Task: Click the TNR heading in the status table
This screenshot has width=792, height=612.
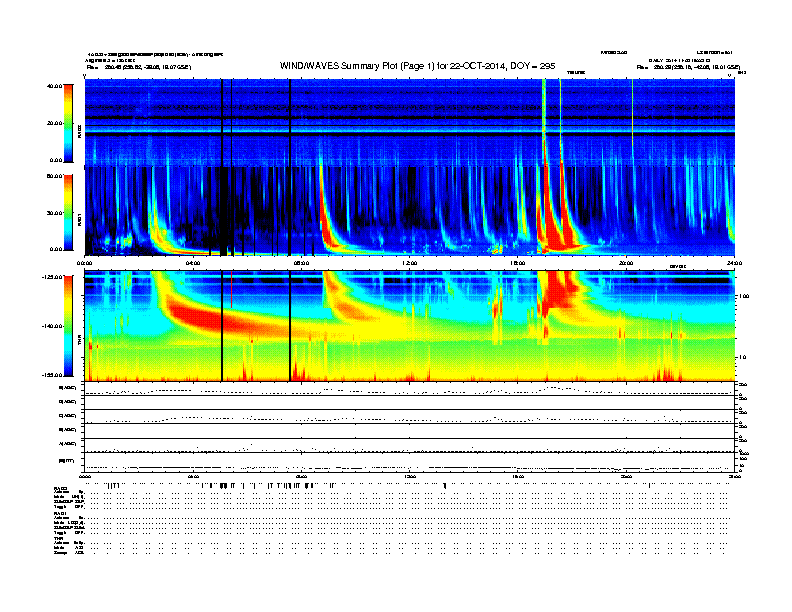Action: click(58, 538)
